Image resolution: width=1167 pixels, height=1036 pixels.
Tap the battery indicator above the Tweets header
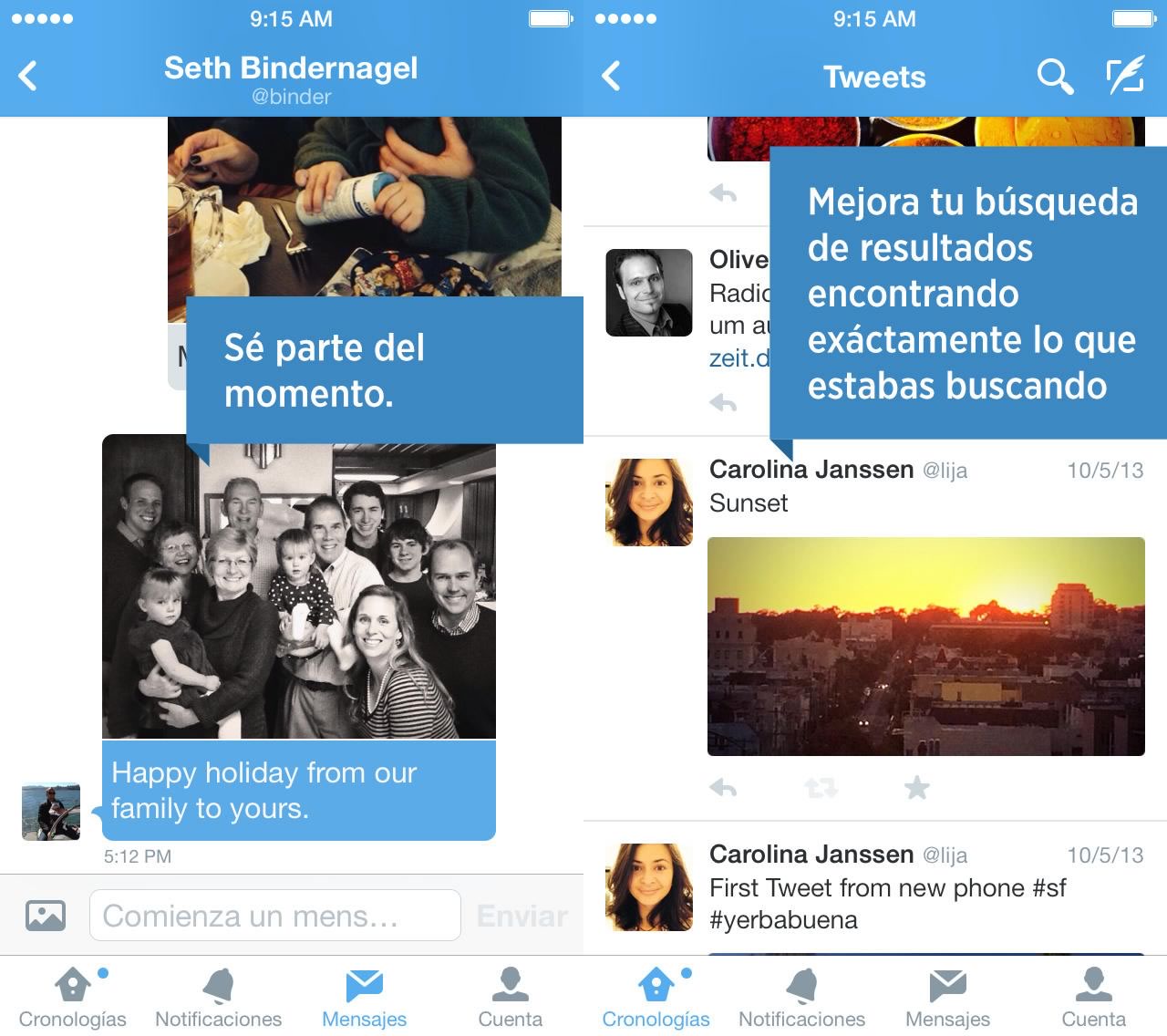[x=1135, y=18]
